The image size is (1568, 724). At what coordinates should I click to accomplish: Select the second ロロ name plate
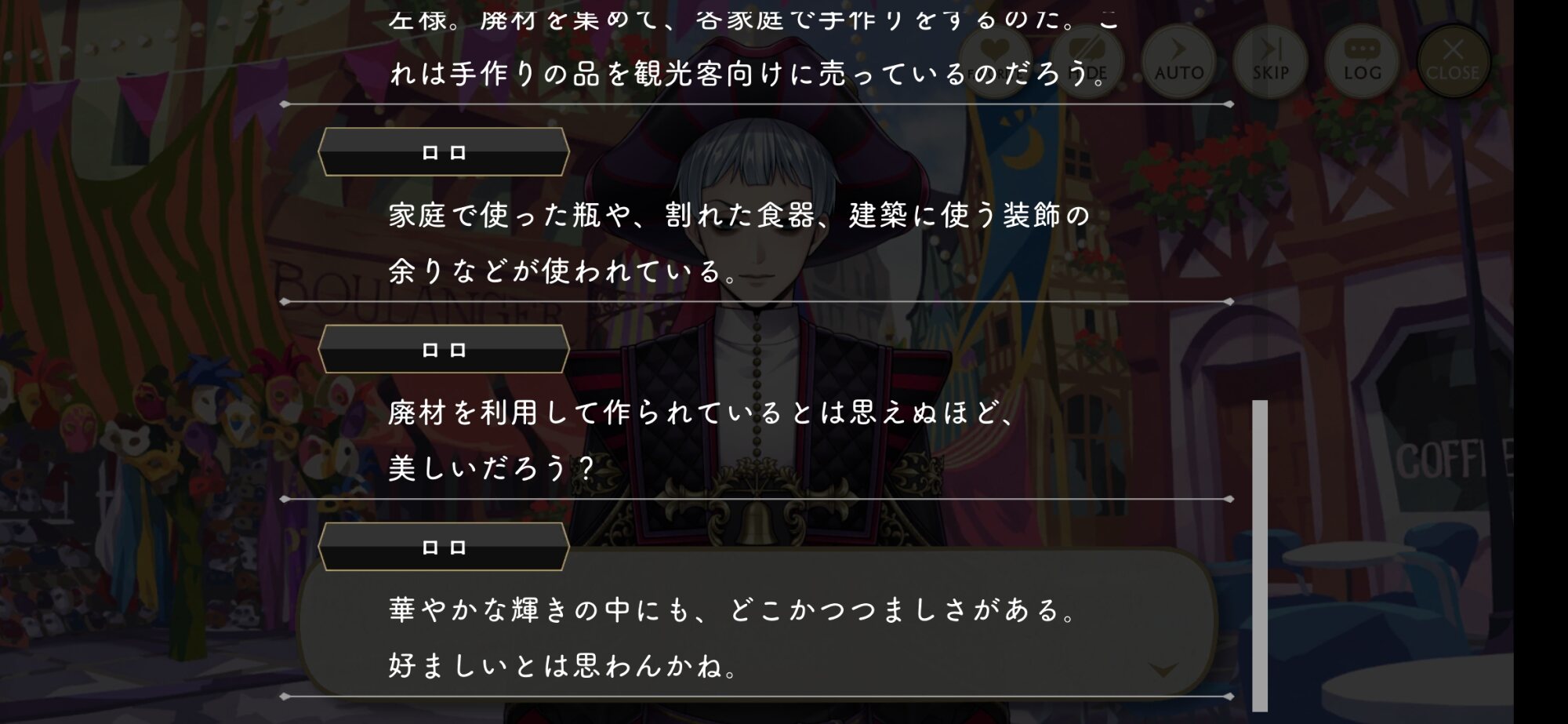444,349
